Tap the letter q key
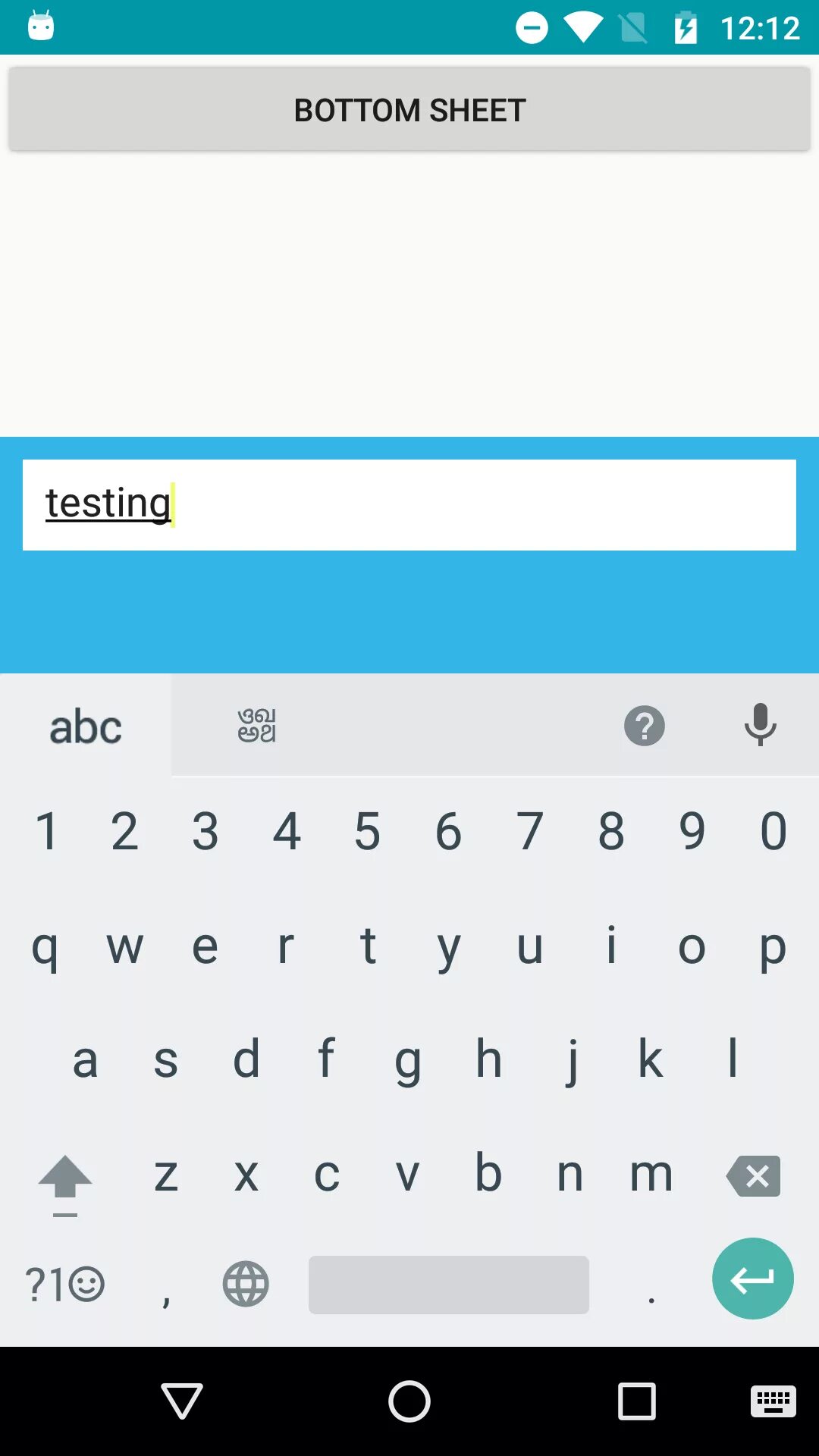Screen dimensions: 819x1456 [x=45, y=946]
